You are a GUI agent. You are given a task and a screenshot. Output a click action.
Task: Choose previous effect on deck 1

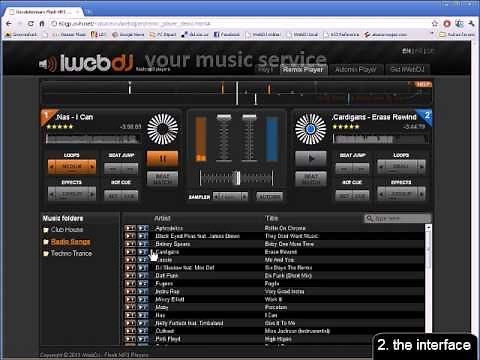[x=52, y=194]
